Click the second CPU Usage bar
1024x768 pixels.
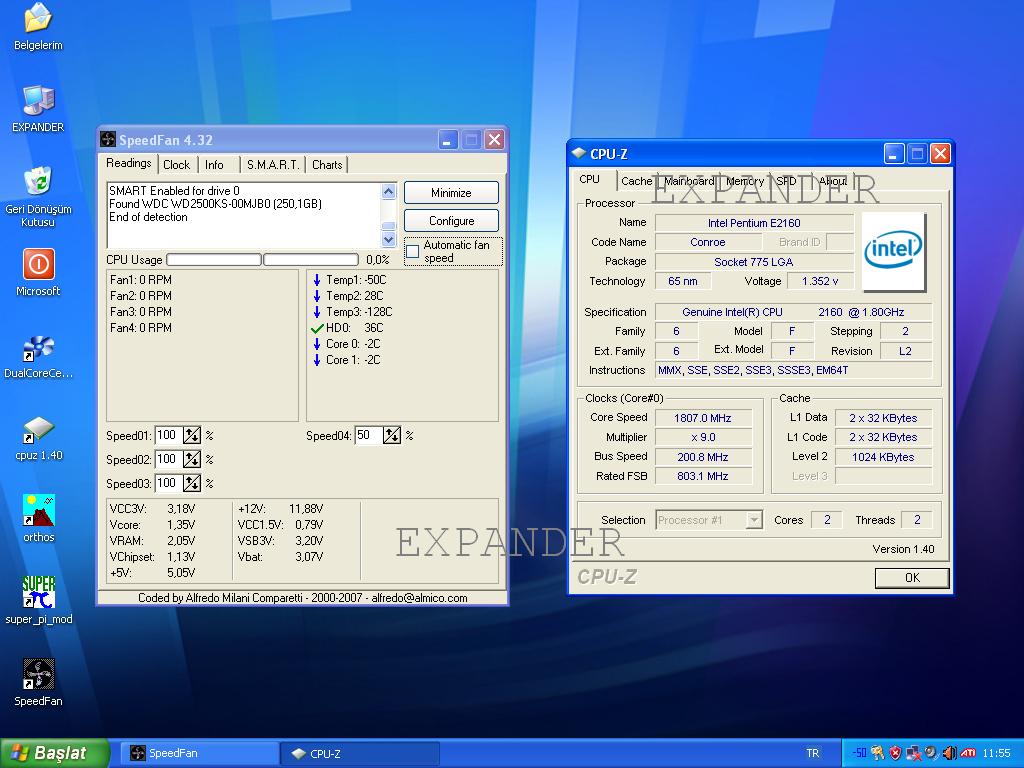311,260
